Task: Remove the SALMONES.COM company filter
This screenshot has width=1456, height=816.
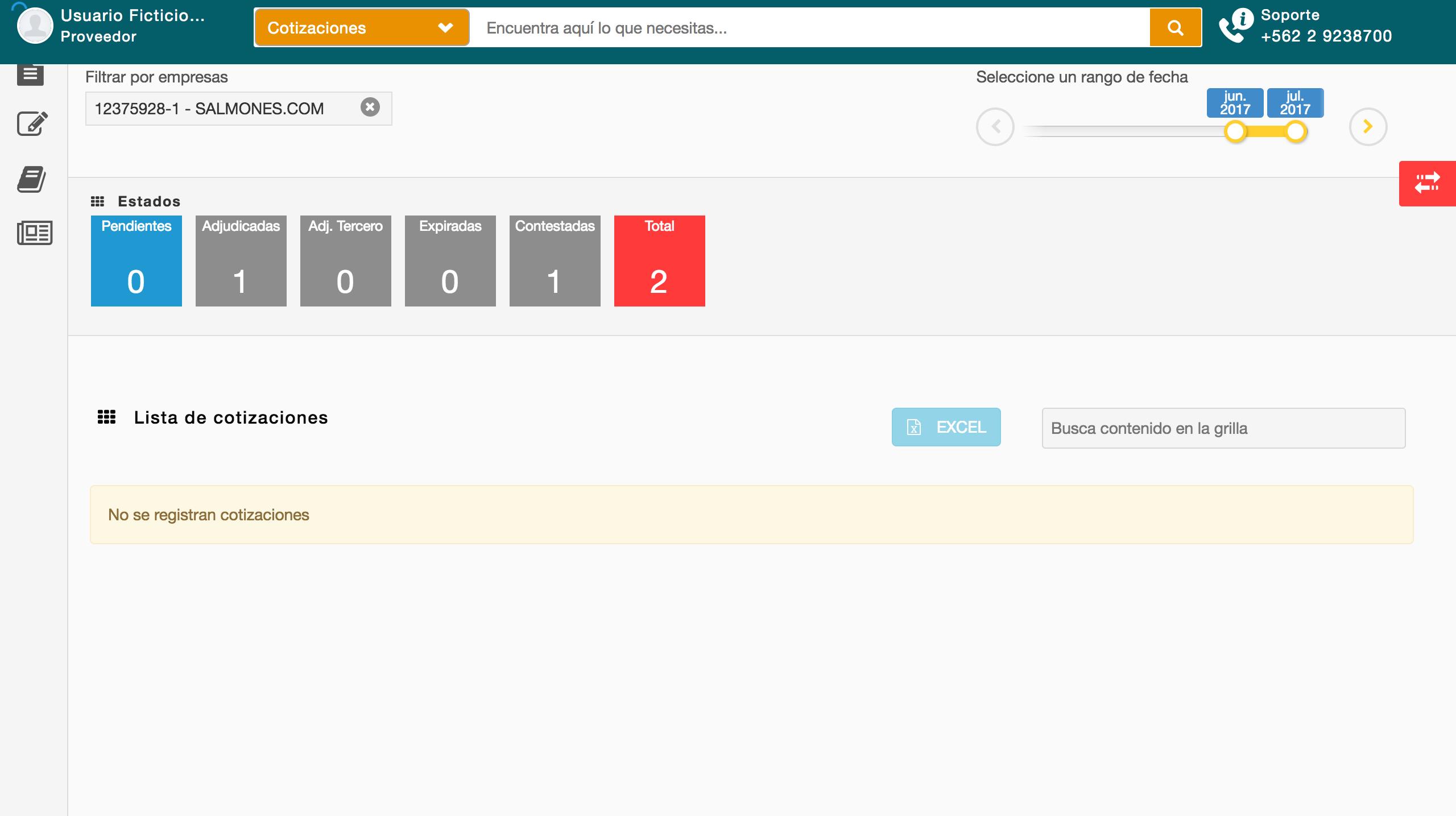Action: tap(370, 107)
